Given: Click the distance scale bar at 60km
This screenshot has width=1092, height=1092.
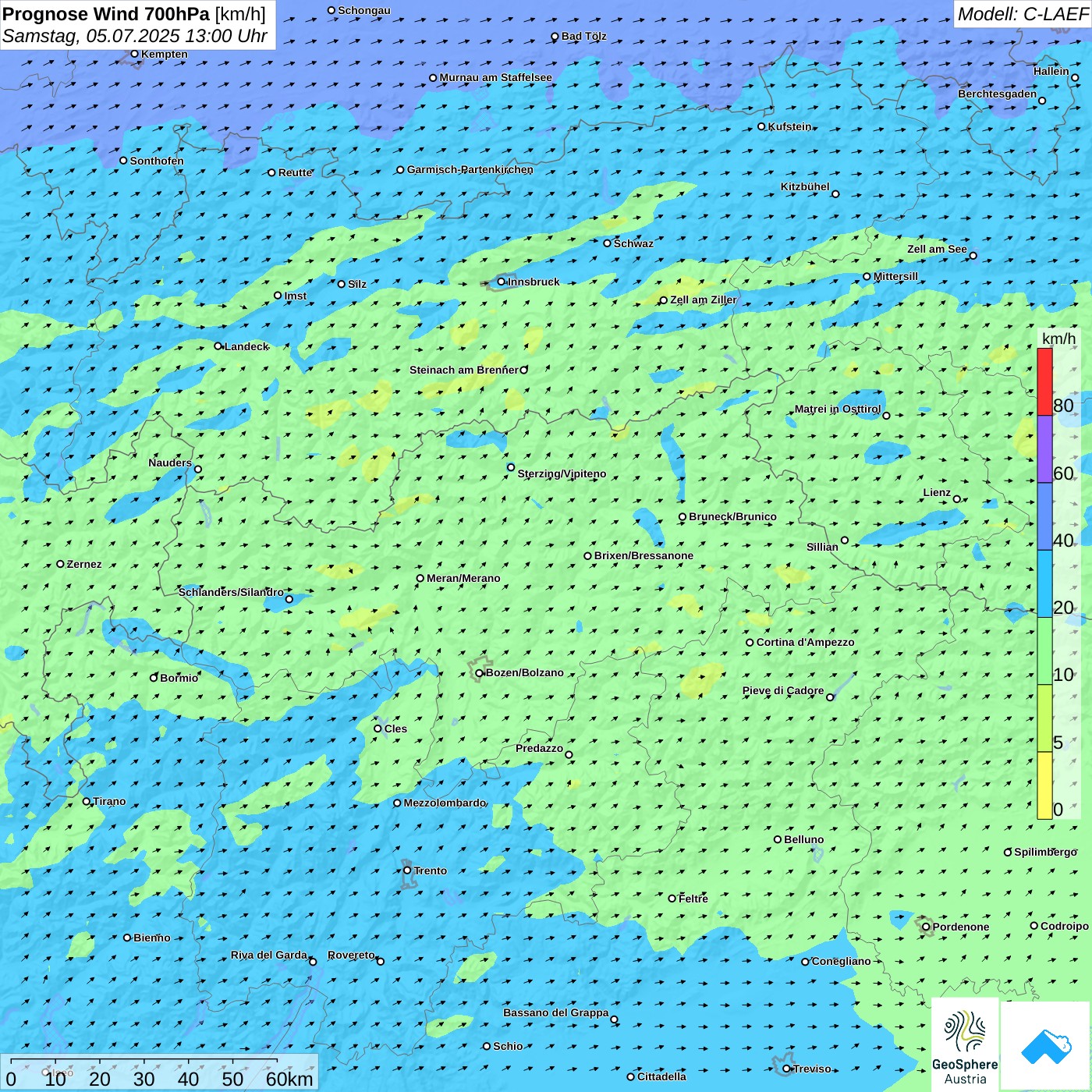Looking at the screenshot, I should click(278, 1061).
